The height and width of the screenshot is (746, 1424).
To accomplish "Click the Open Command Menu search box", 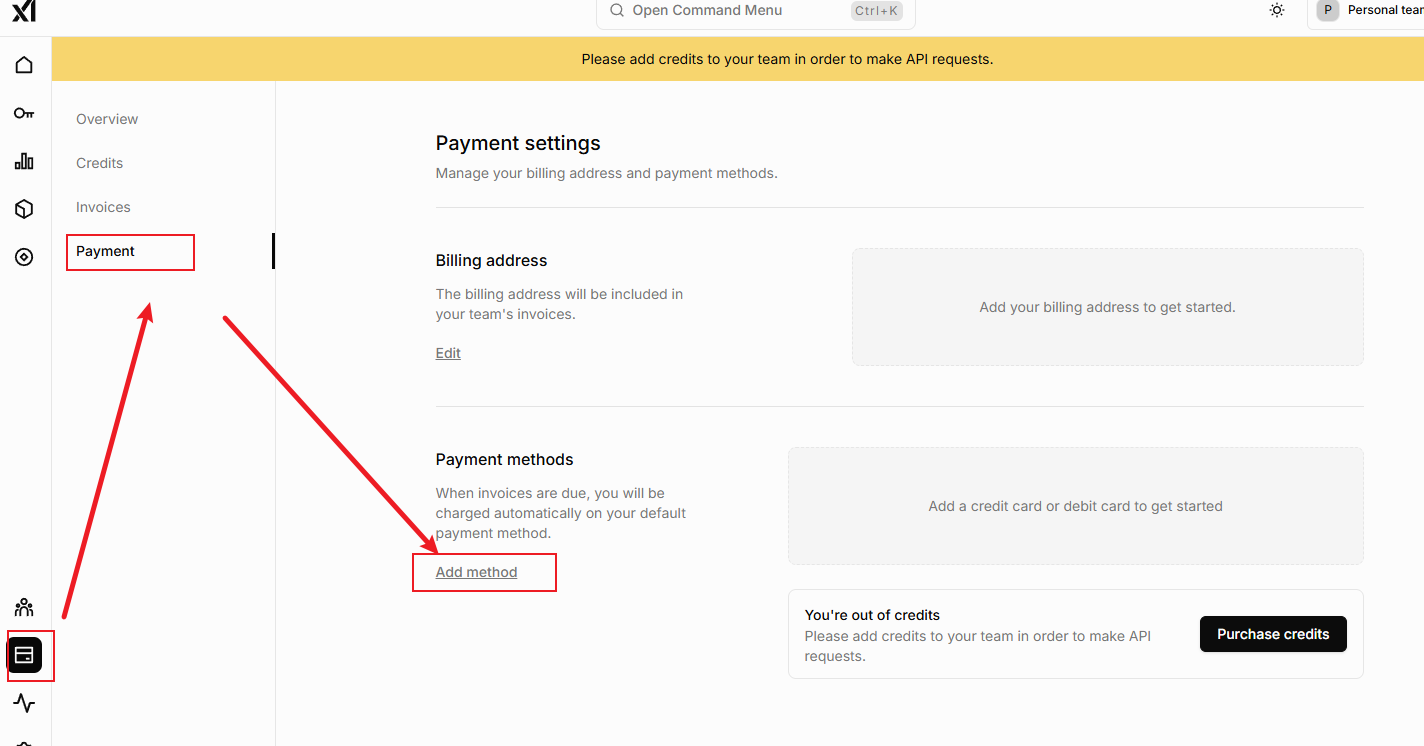I will click(755, 11).
